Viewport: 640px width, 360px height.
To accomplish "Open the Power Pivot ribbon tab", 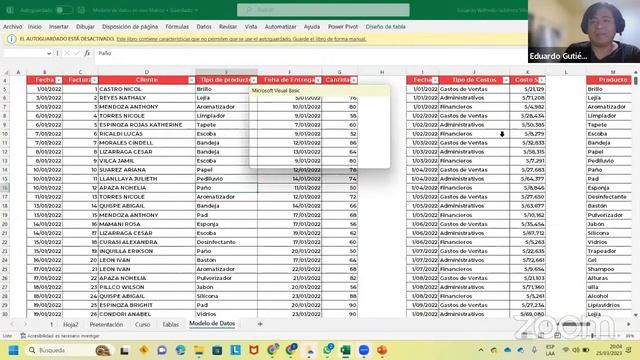I will coord(343,27).
